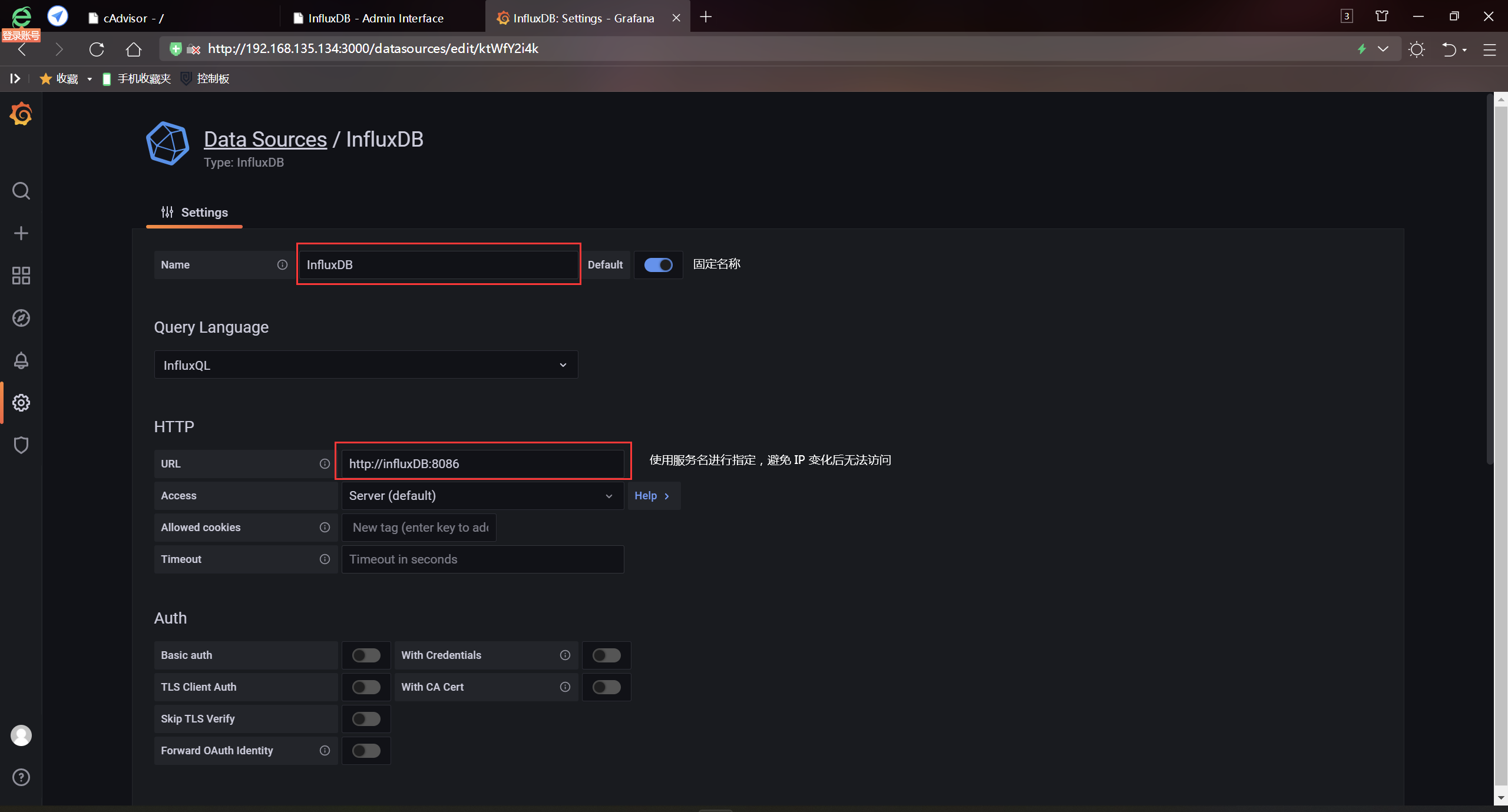Show info tooltip for URL field
Viewport: 1508px width, 812px height.
[325, 464]
